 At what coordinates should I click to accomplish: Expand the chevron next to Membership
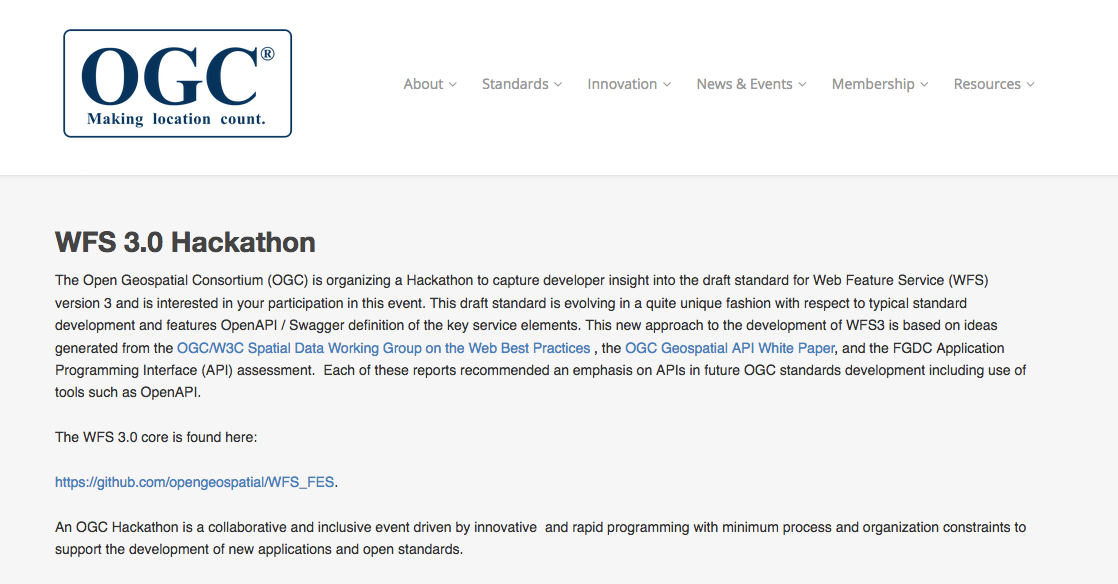tap(925, 85)
